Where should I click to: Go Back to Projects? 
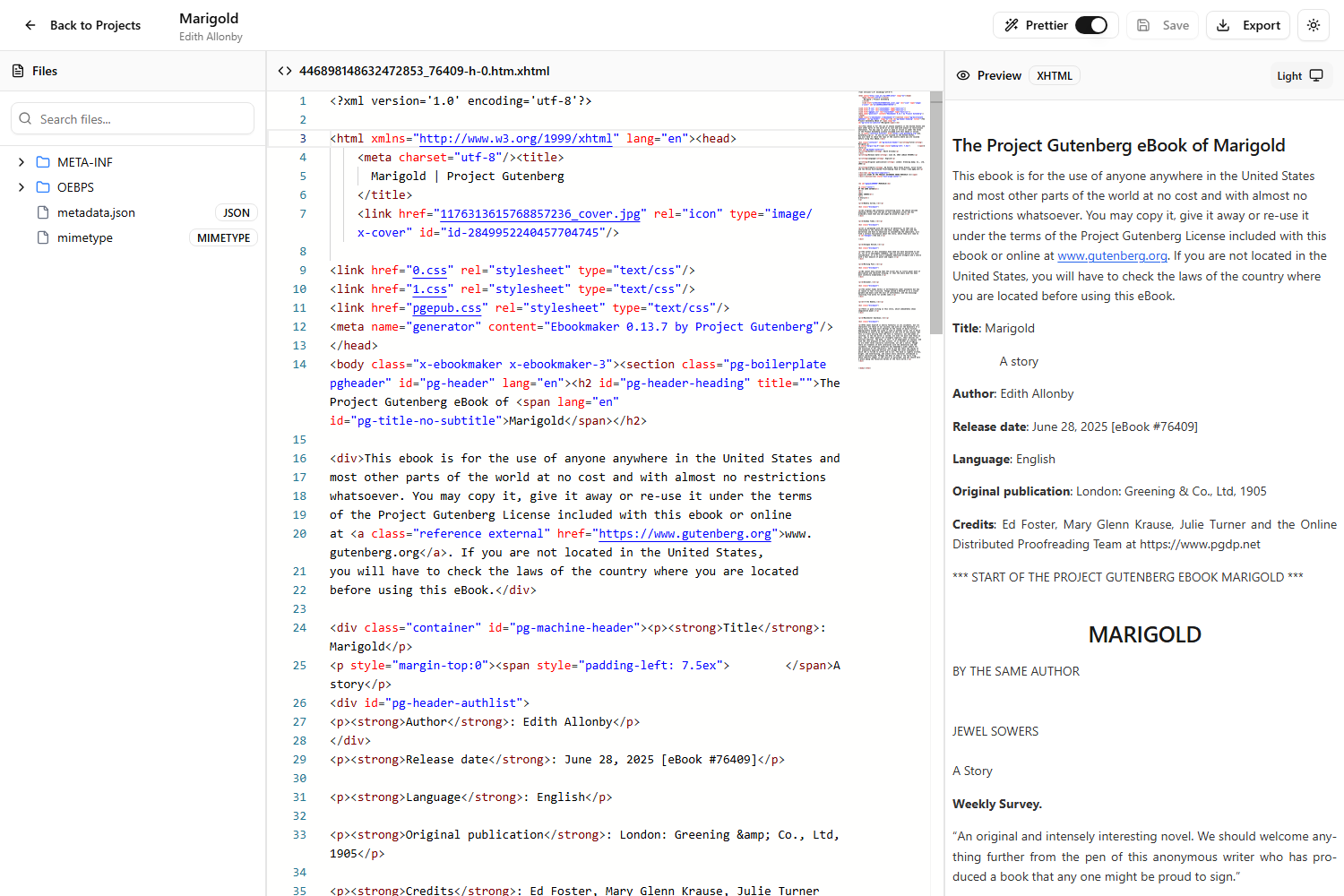point(95,25)
